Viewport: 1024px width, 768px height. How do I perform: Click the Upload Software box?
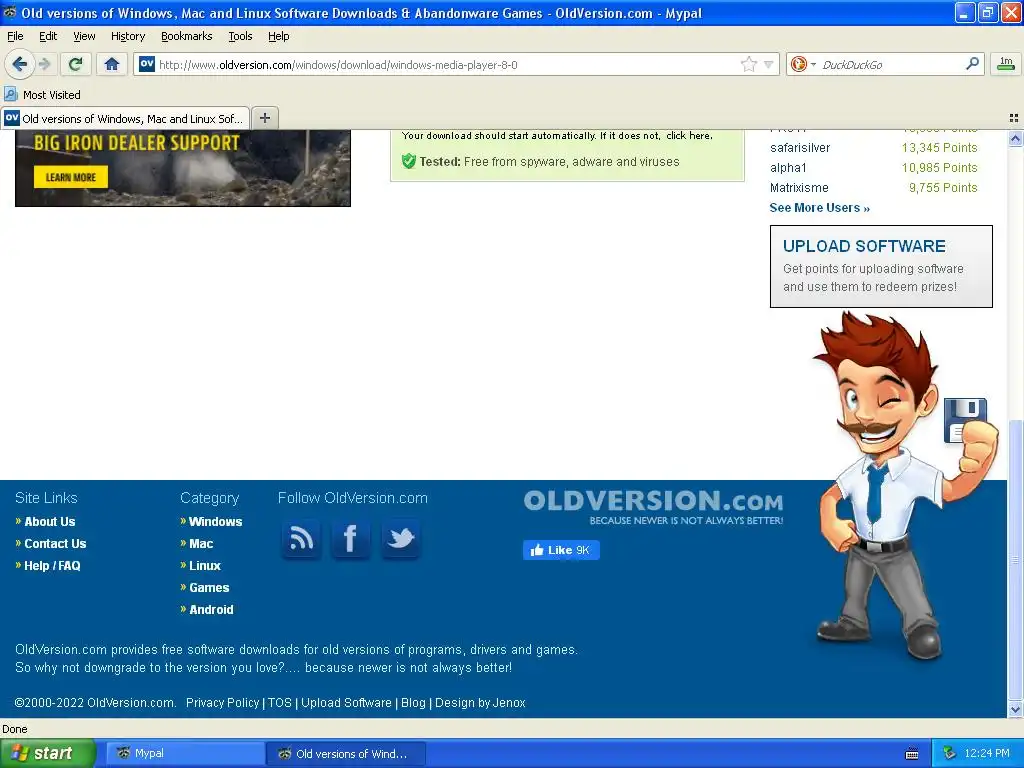[881, 266]
